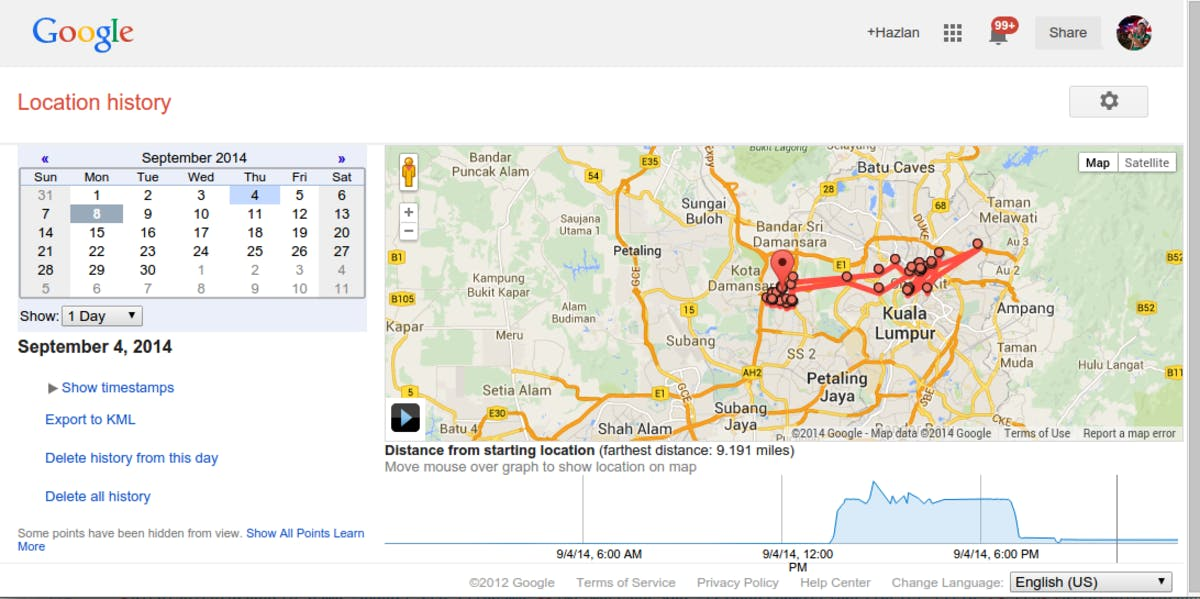Viewport: 1200px width, 599px height.
Task: Open notifications bell showing 99+
Action: coord(1000,32)
